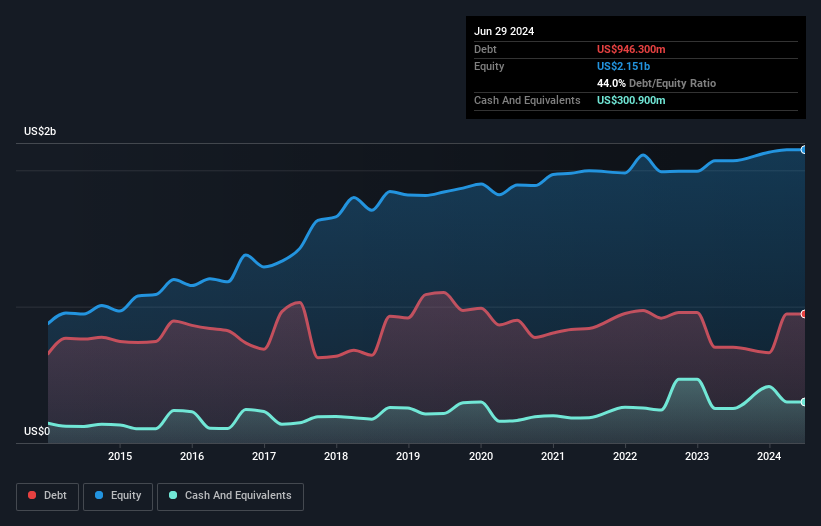Click the teal Cash legend dot
This screenshot has width=821, height=526.
(x=173, y=495)
